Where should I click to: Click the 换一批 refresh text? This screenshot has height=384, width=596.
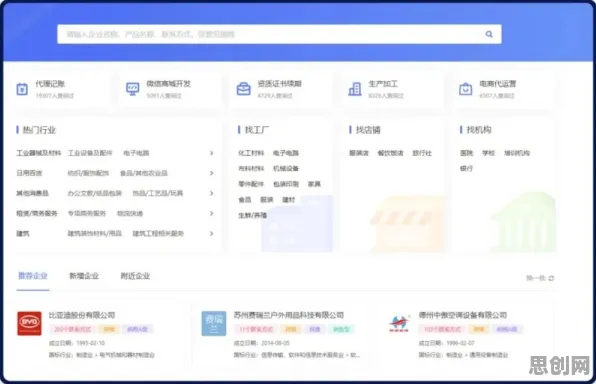pyautogui.click(x=536, y=278)
